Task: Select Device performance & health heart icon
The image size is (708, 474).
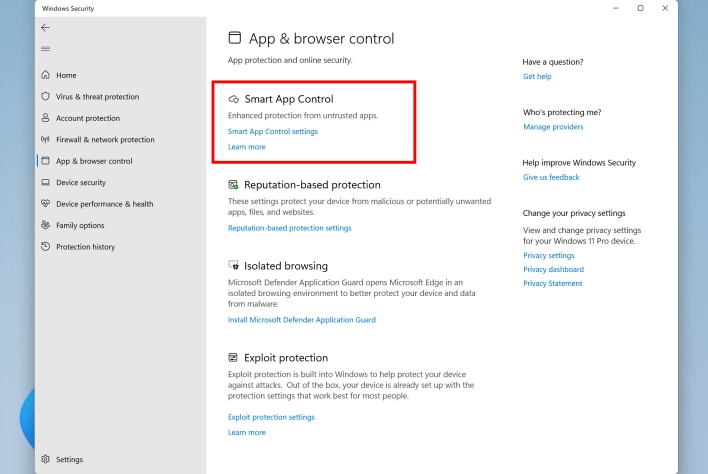Action: (46, 204)
